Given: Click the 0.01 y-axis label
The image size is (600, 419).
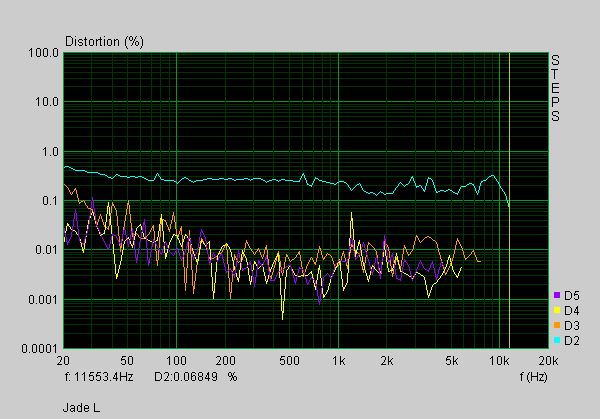Looking at the screenshot, I should click(x=47, y=250).
